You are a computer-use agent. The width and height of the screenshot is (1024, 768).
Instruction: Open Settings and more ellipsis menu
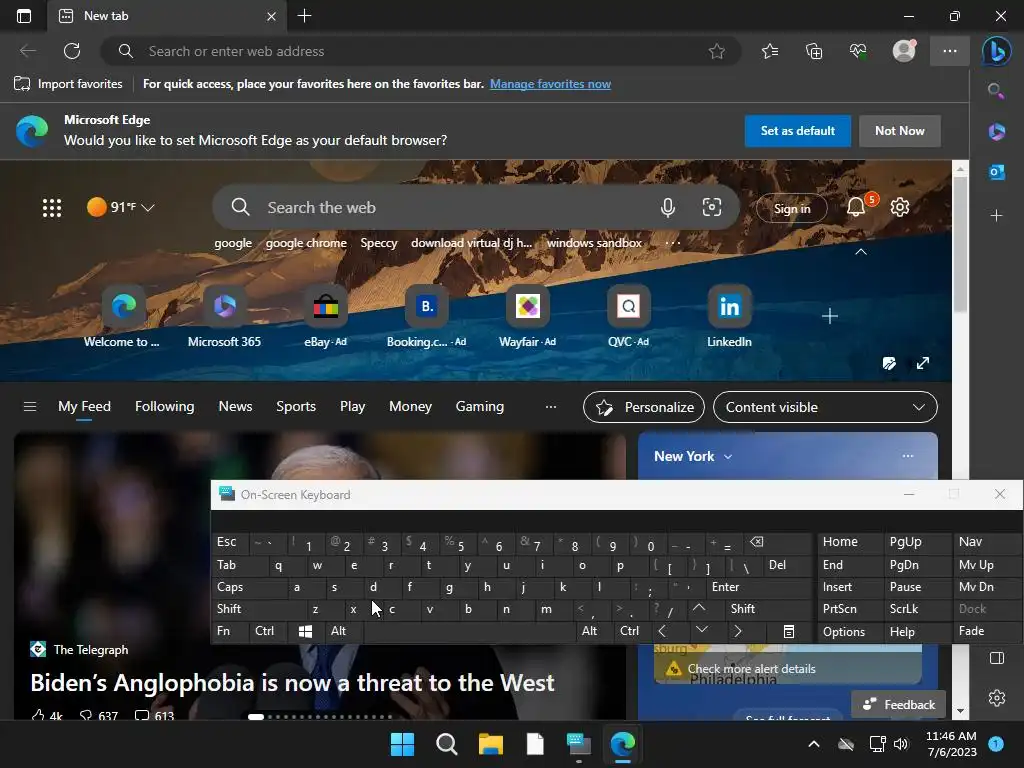(x=950, y=51)
